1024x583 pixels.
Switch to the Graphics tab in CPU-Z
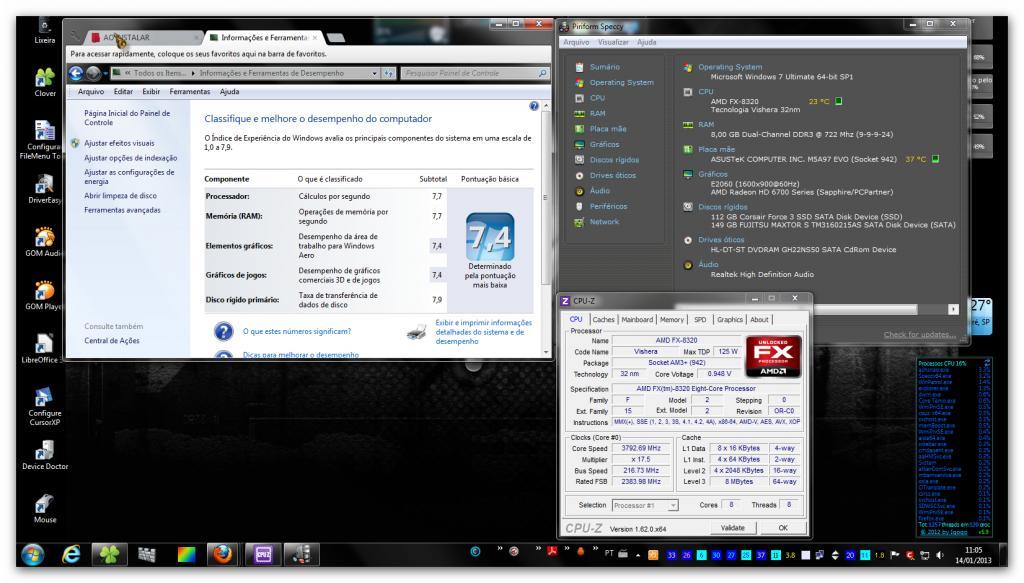click(730, 320)
